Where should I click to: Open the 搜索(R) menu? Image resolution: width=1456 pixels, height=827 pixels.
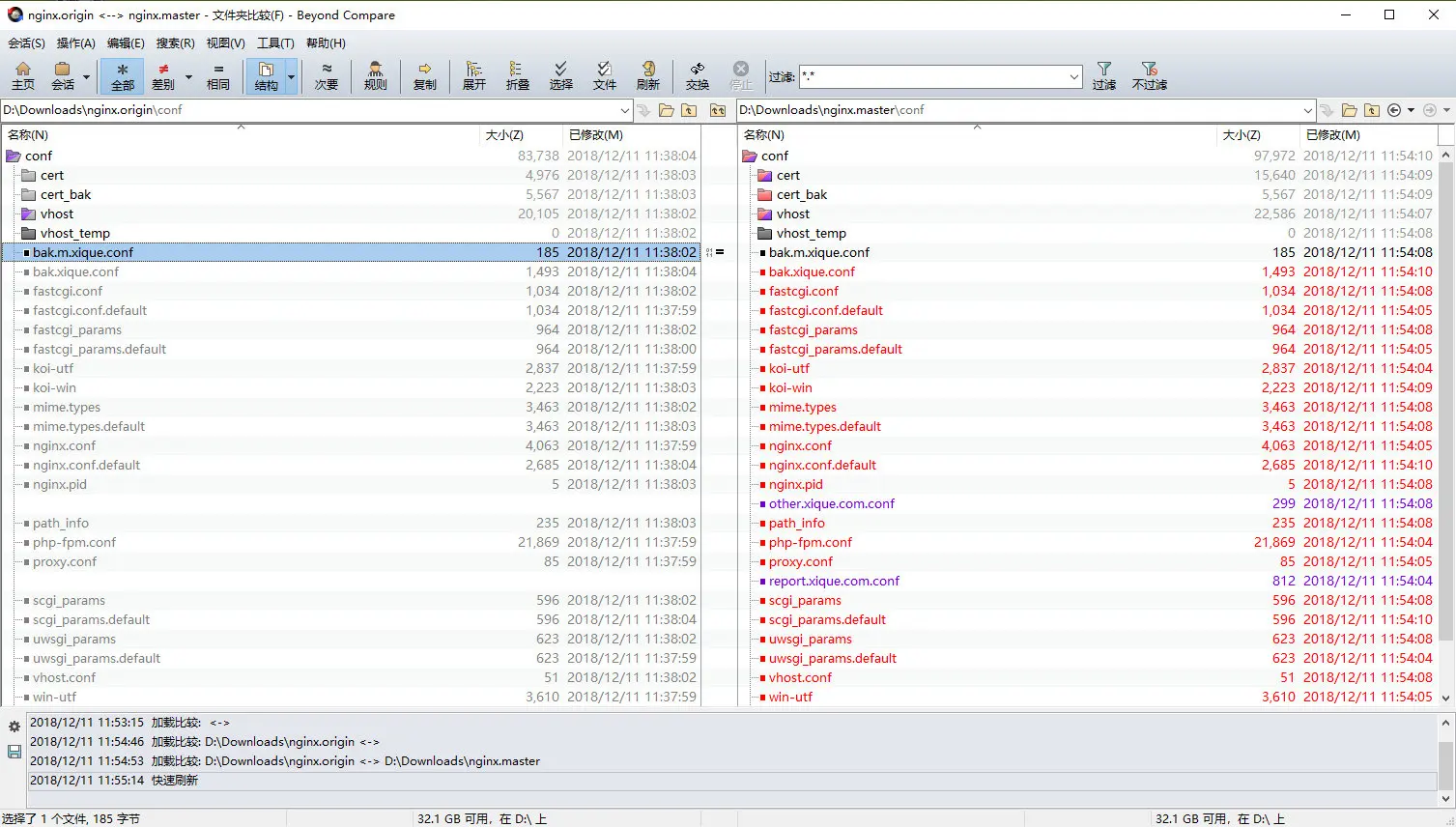[175, 43]
